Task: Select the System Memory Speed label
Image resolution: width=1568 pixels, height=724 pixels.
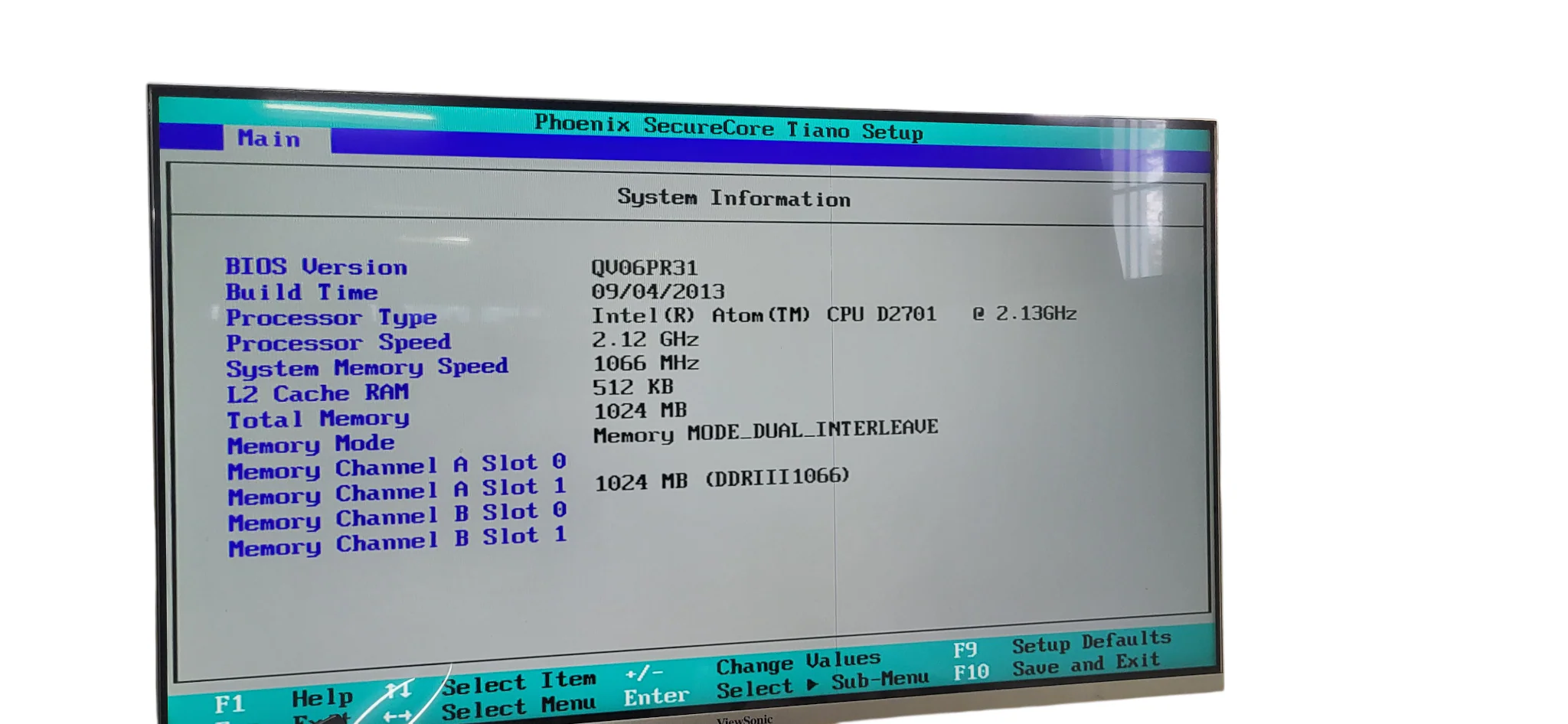Action: tap(367, 367)
